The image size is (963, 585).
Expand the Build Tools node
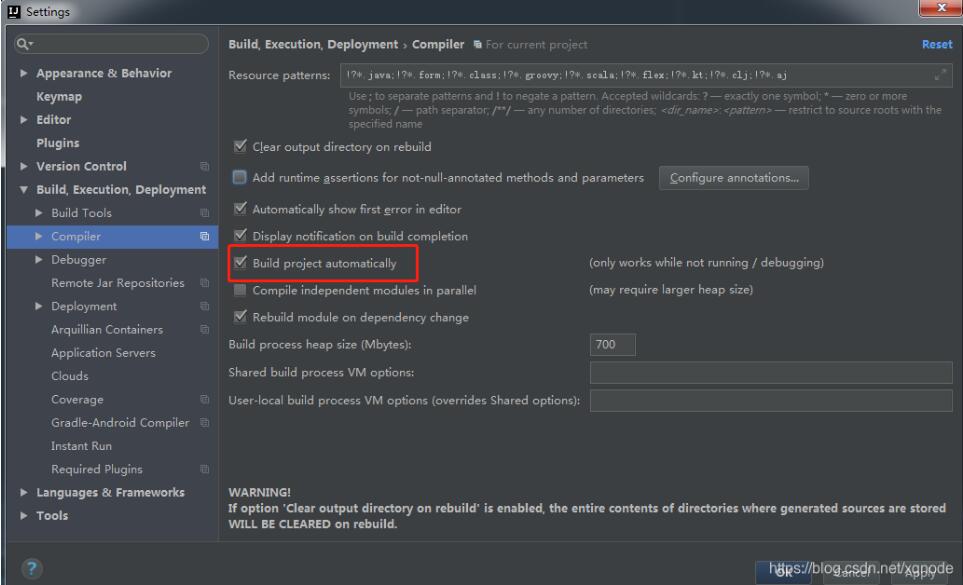tap(39, 213)
